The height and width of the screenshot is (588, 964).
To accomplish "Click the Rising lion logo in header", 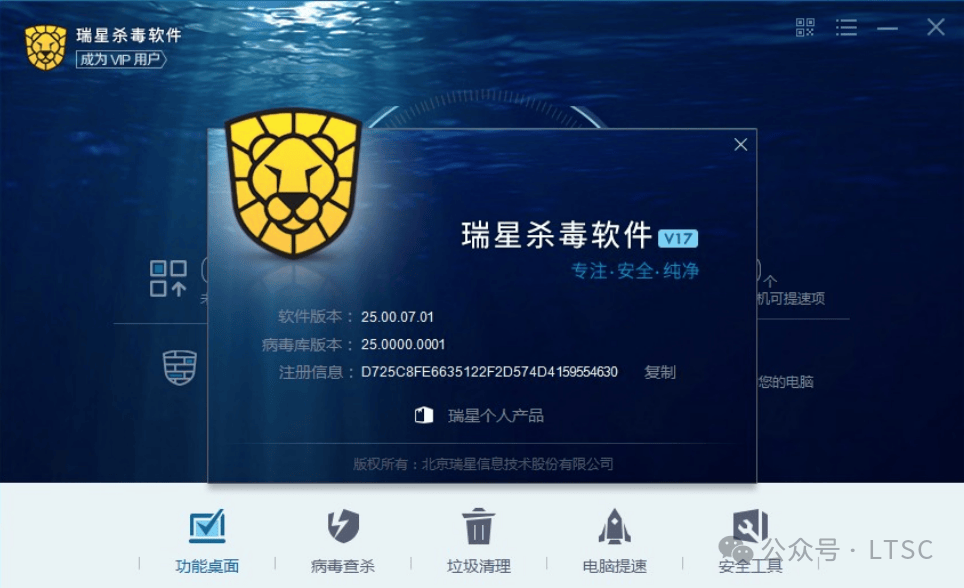I will coord(45,47).
